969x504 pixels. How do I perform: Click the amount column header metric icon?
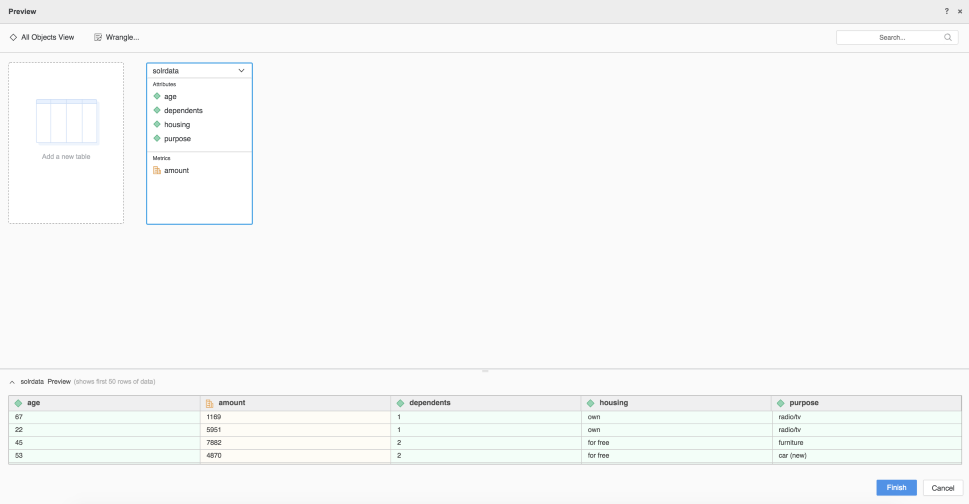point(209,403)
